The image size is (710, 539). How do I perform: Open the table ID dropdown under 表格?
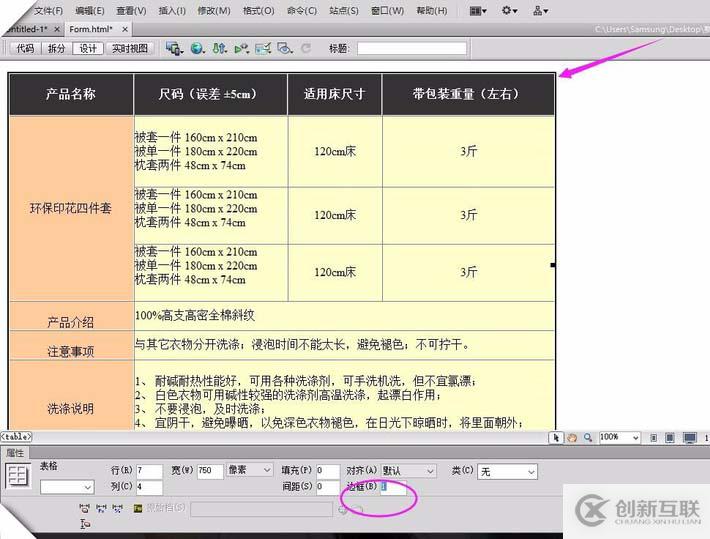coord(67,487)
